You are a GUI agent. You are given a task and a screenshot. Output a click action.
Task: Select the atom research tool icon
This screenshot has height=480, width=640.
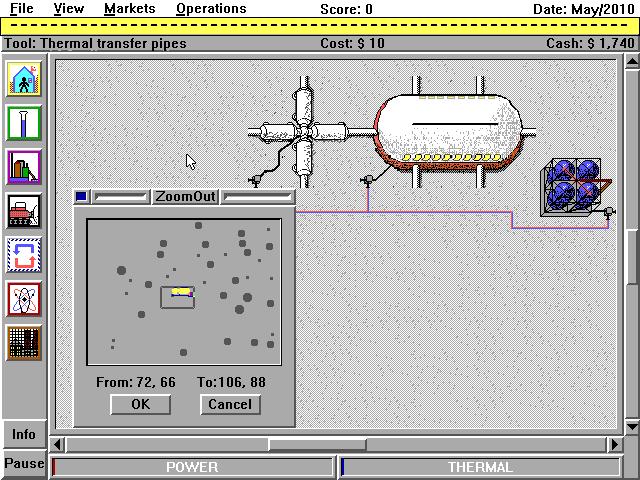point(24,299)
